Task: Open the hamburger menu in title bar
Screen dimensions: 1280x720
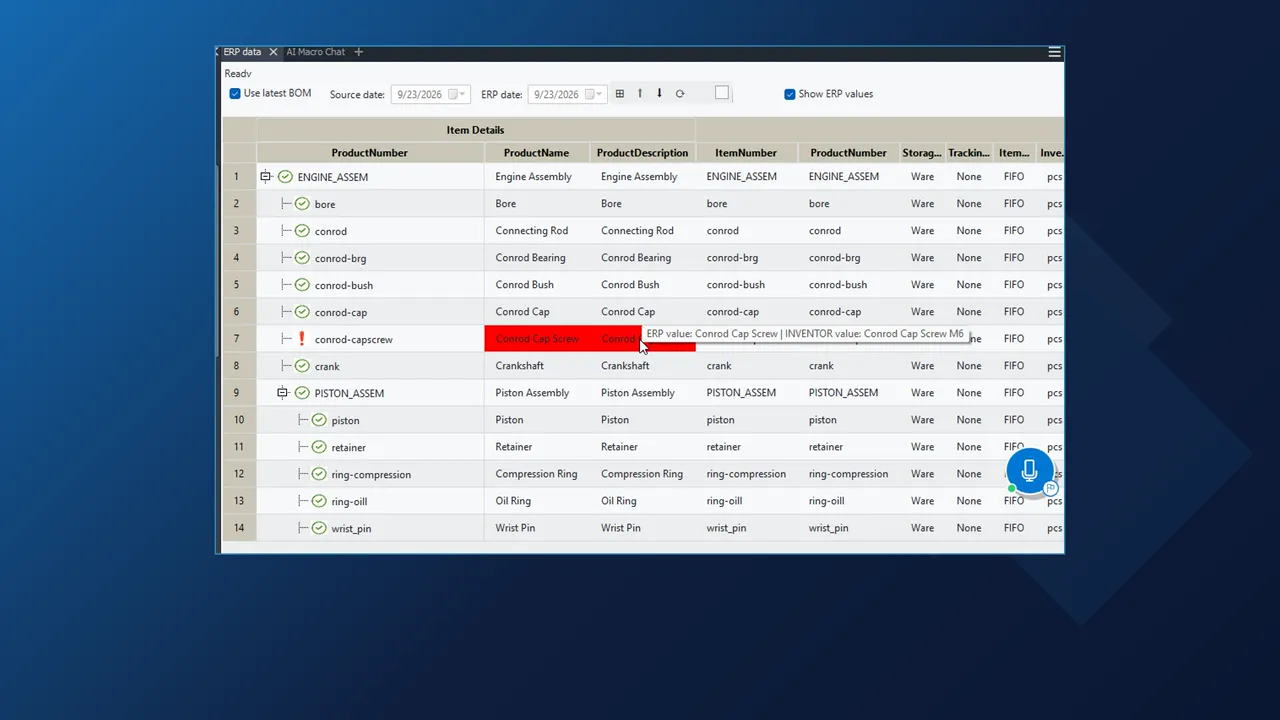Action: point(1054,52)
